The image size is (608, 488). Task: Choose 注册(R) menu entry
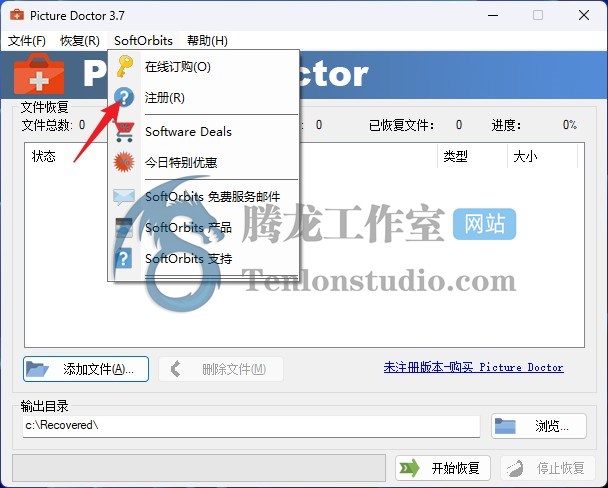point(203,98)
